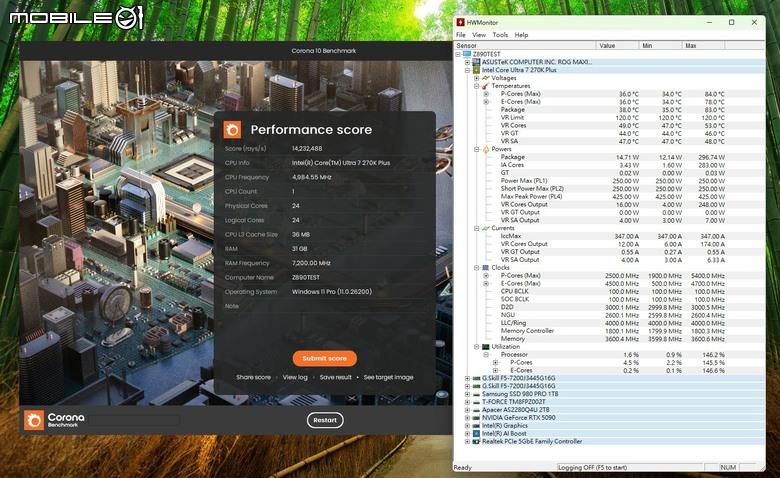Image resolution: width=780 pixels, height=478 pixels.
Task: Click the Value column header
Action: [x=617, y=45]
